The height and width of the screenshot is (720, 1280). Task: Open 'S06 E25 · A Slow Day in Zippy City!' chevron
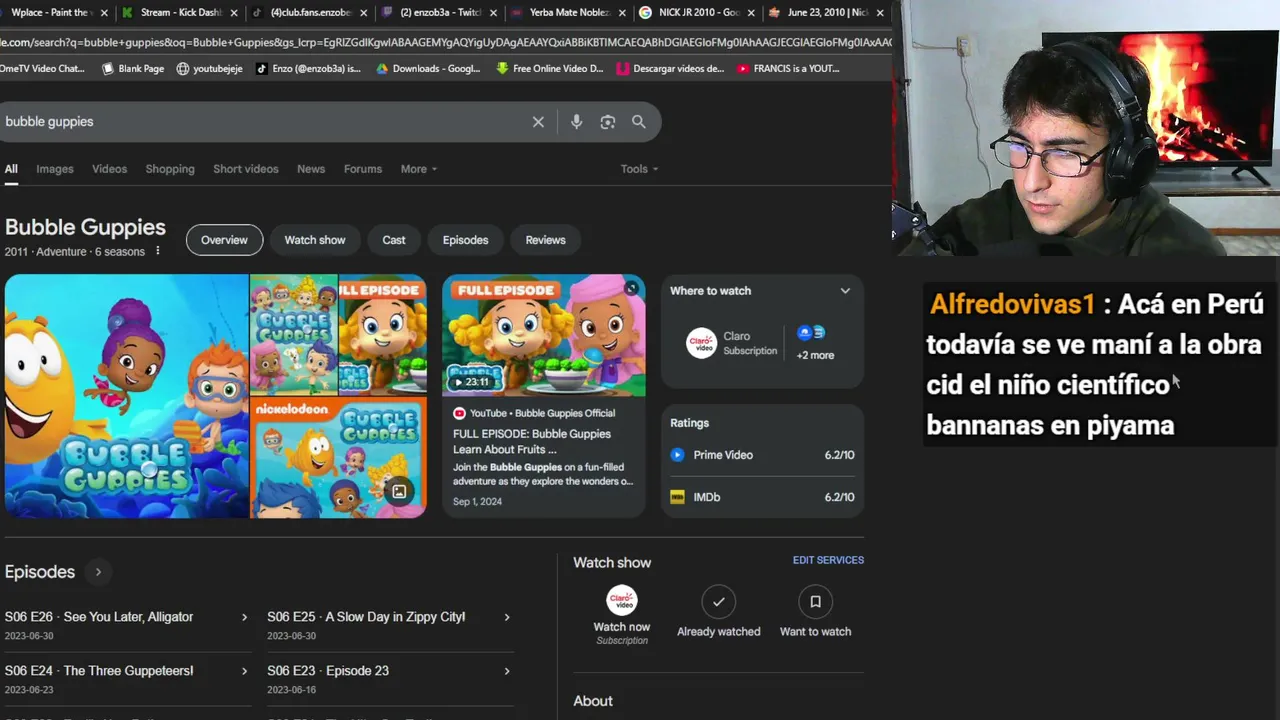507,617
